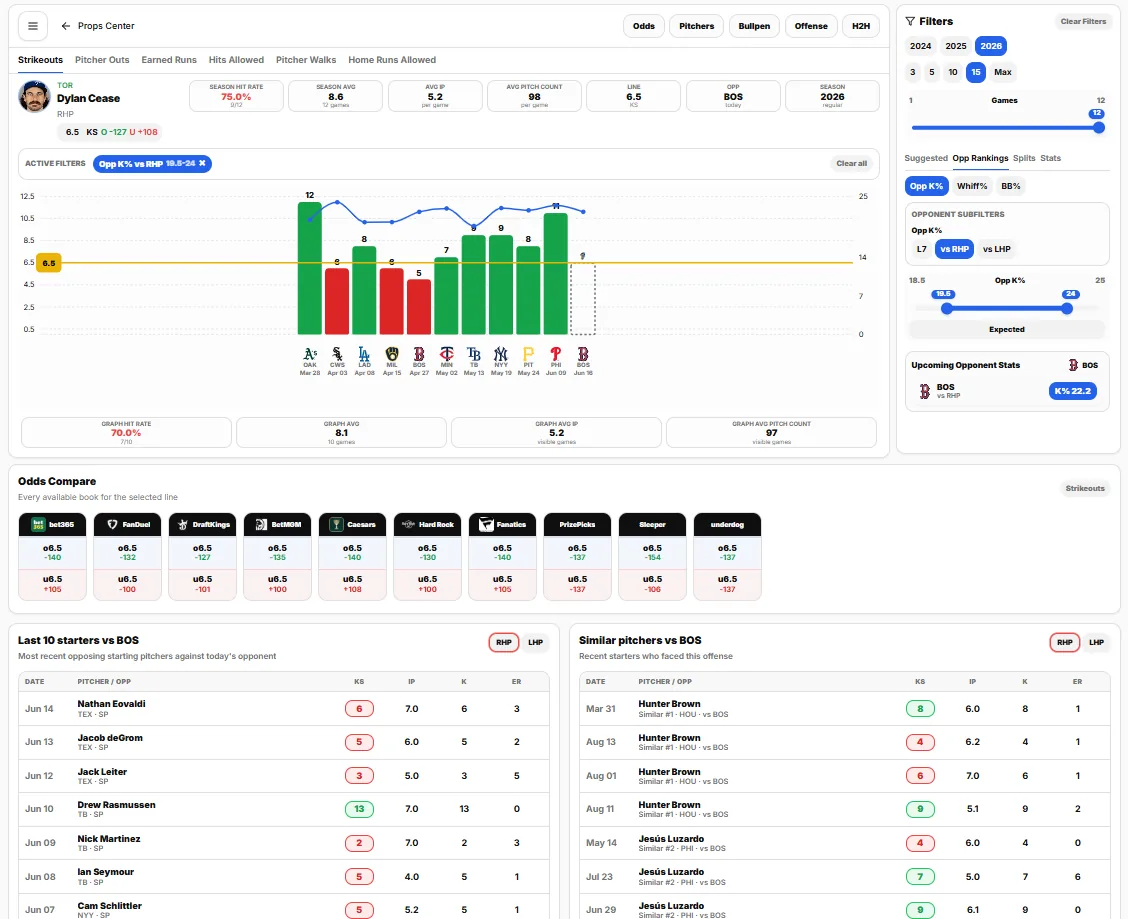Select the MIL team logo below the chart
Image resolution: width=1128 pixels, height=919 pixels.
392,354
